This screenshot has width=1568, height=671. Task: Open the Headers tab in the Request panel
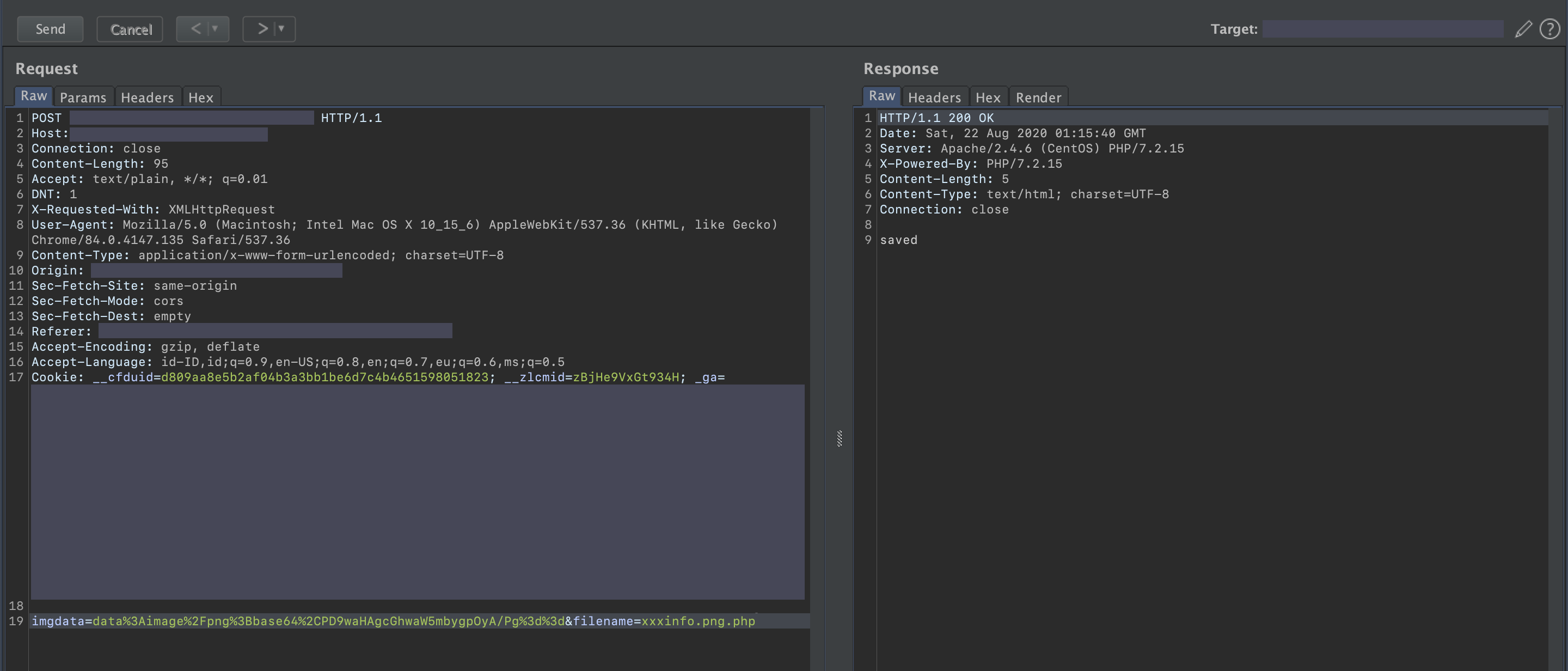click(146, 97)
